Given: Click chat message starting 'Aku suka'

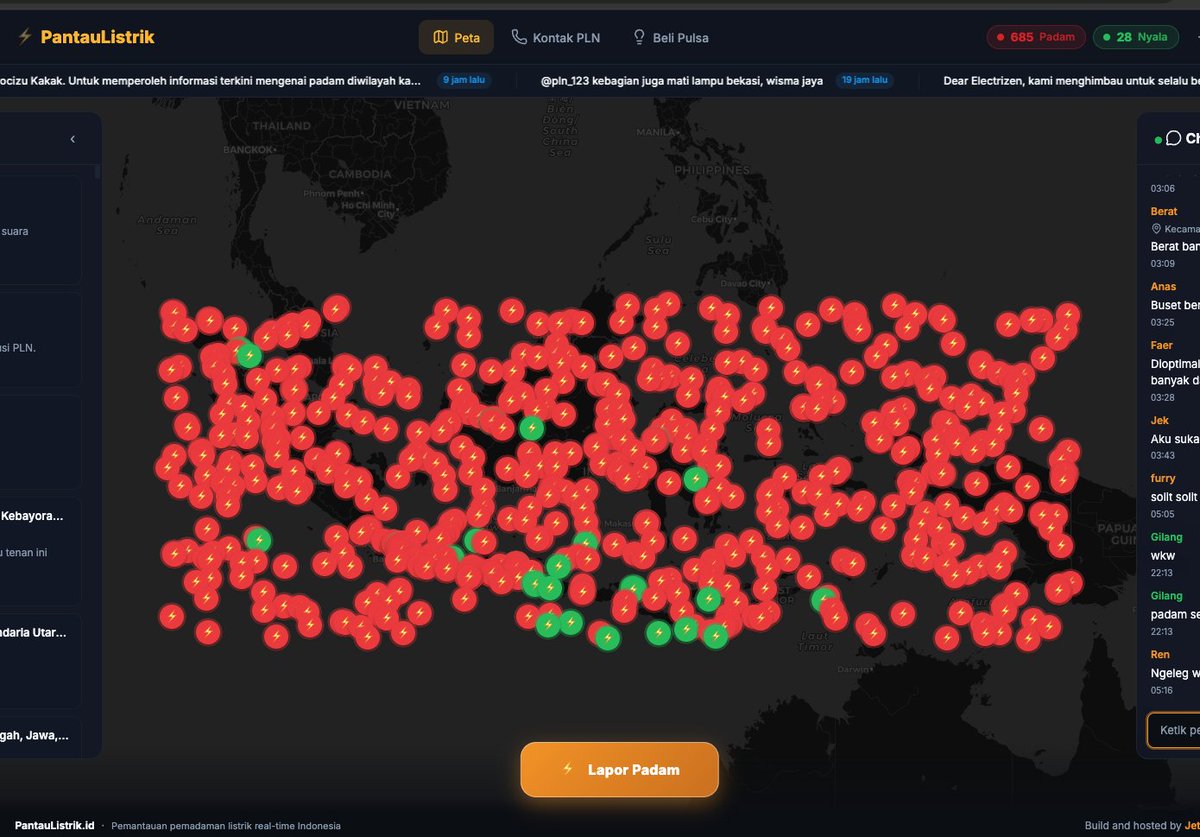Looking at the screenshot, I should coord(1174,438).
